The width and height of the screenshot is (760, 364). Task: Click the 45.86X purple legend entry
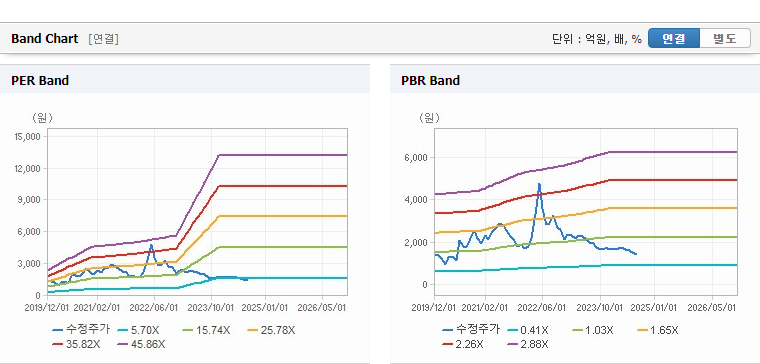[x=142, y=344]
